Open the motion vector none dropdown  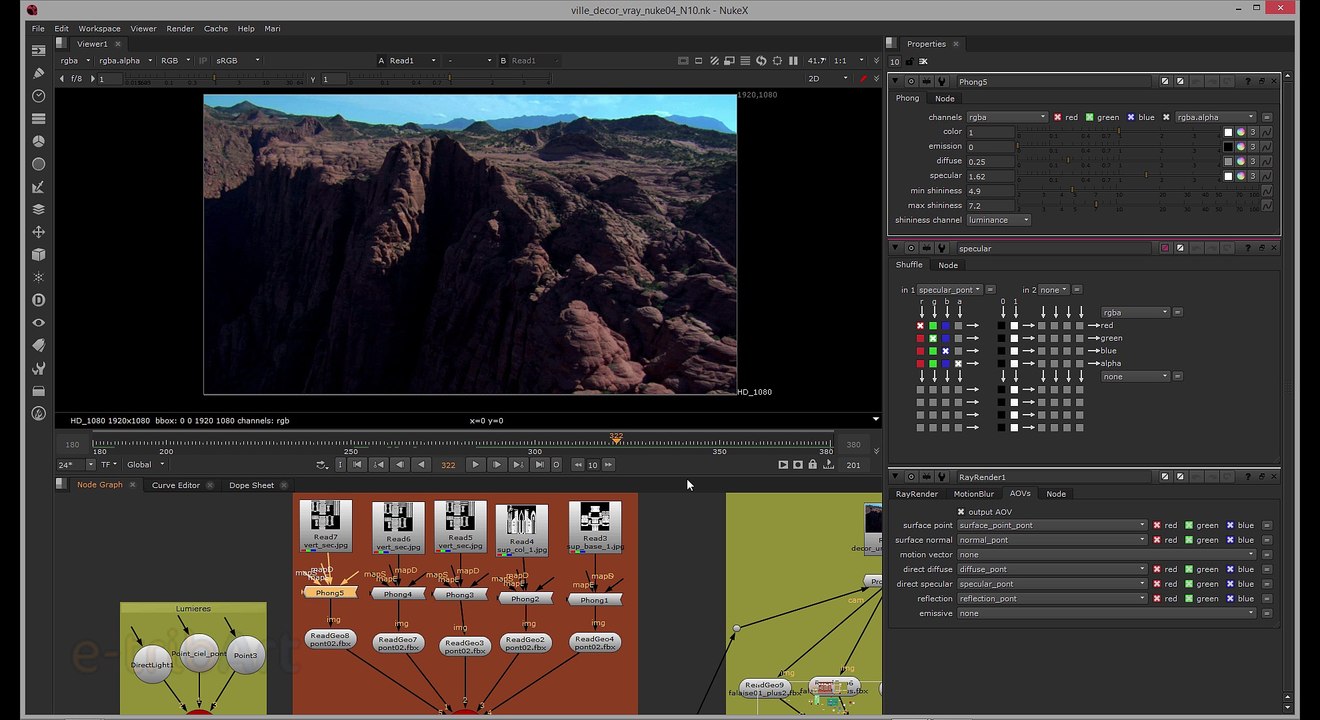click(1107, 555)
